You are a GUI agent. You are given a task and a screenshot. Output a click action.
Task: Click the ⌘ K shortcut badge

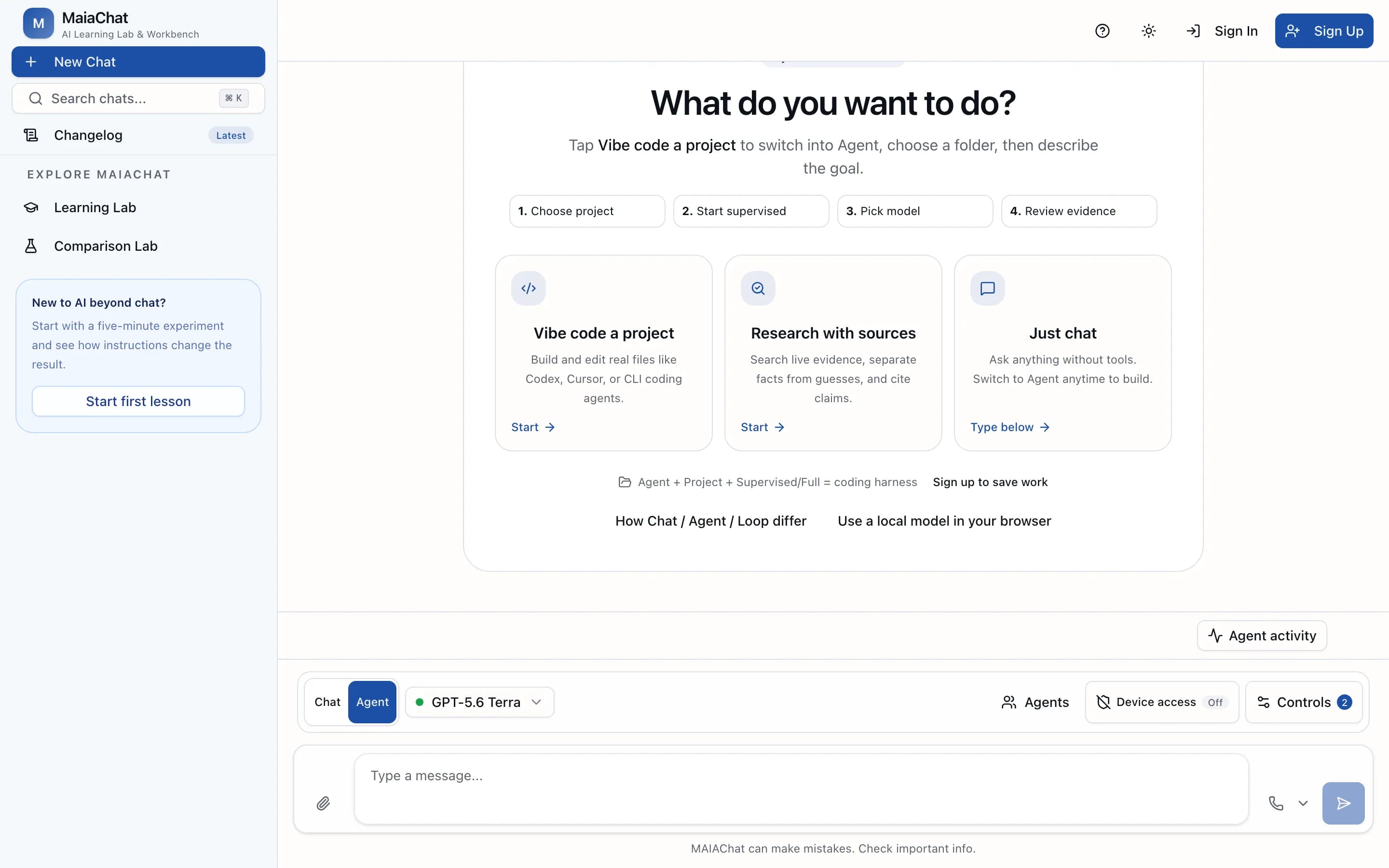point(233,98)
